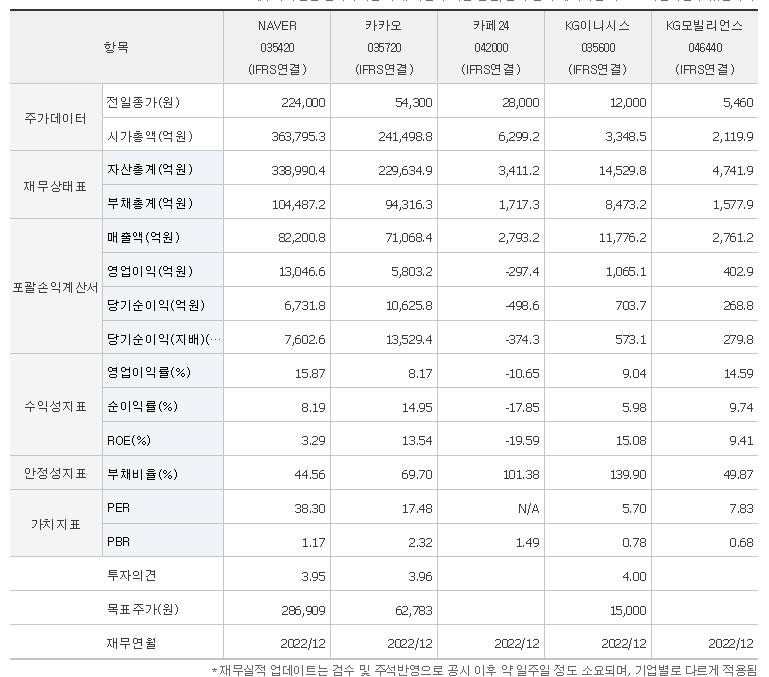Select the NAVER 035420 column header
Image resolution: width=769 pixels, height=677 pixels.
point(277,47)
